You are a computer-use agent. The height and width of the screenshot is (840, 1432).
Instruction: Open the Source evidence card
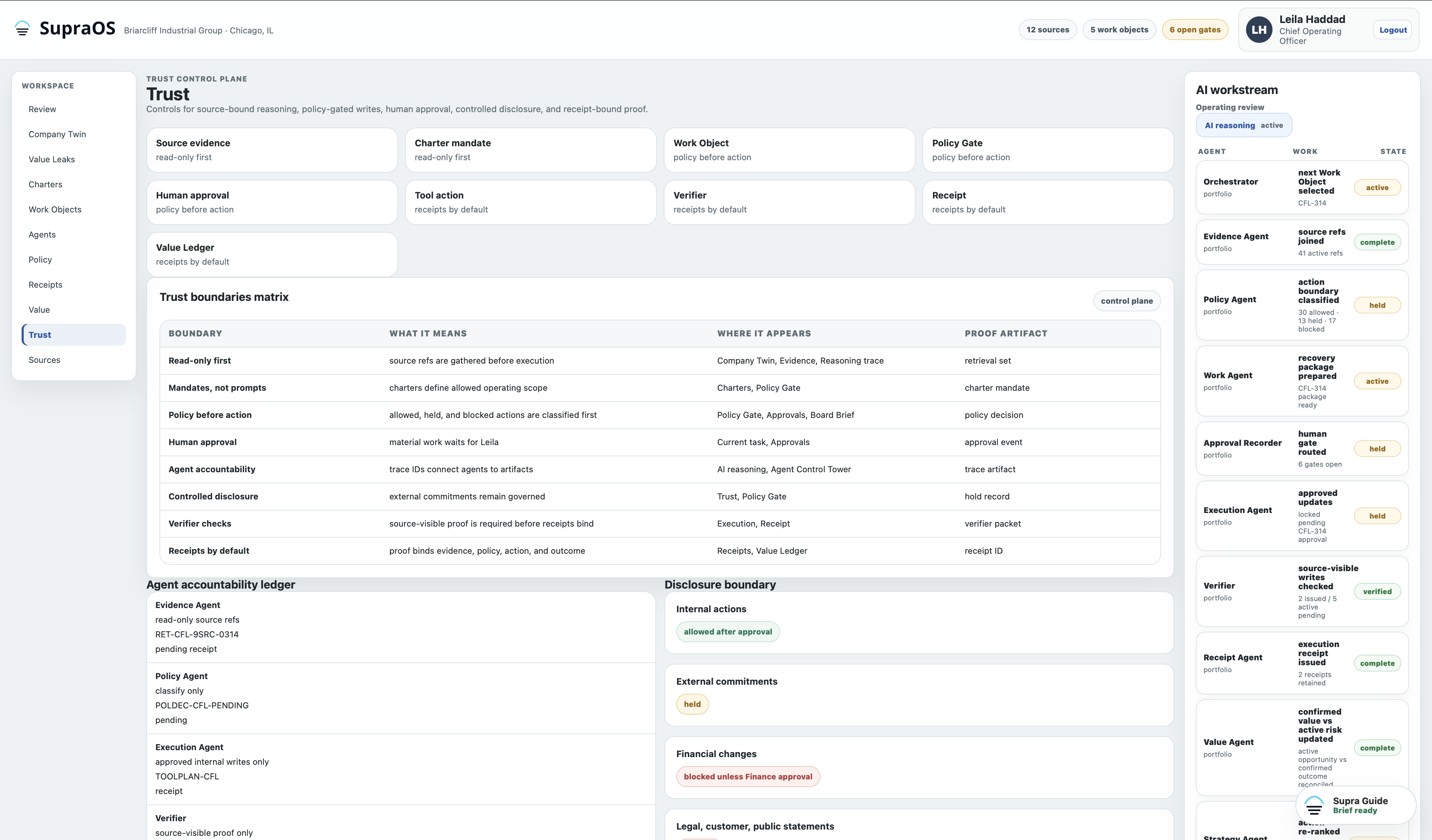point(272,149)
